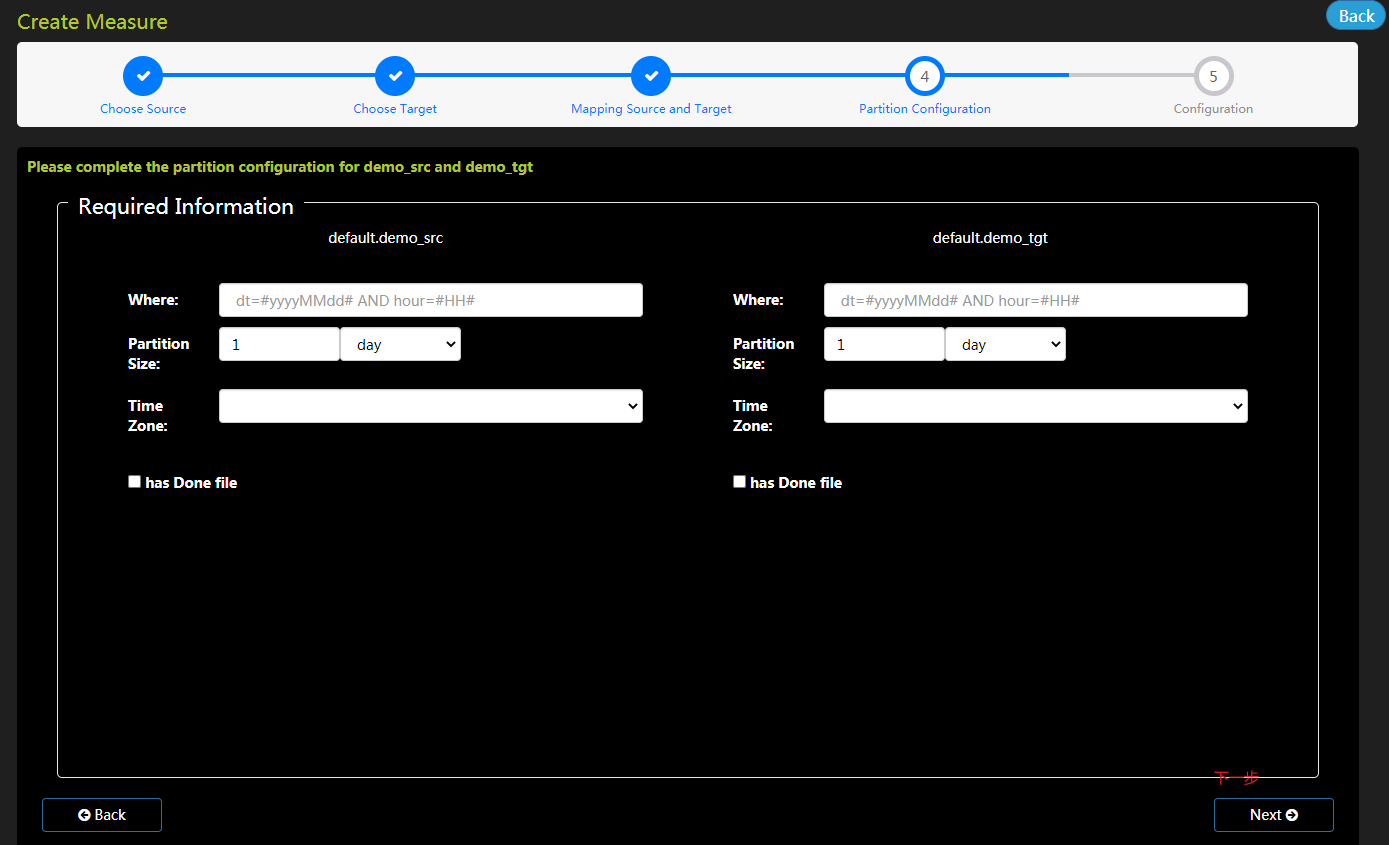Select step 4 Partition Configuration circle
1389x845 pixels.
[x=925, y=76]
